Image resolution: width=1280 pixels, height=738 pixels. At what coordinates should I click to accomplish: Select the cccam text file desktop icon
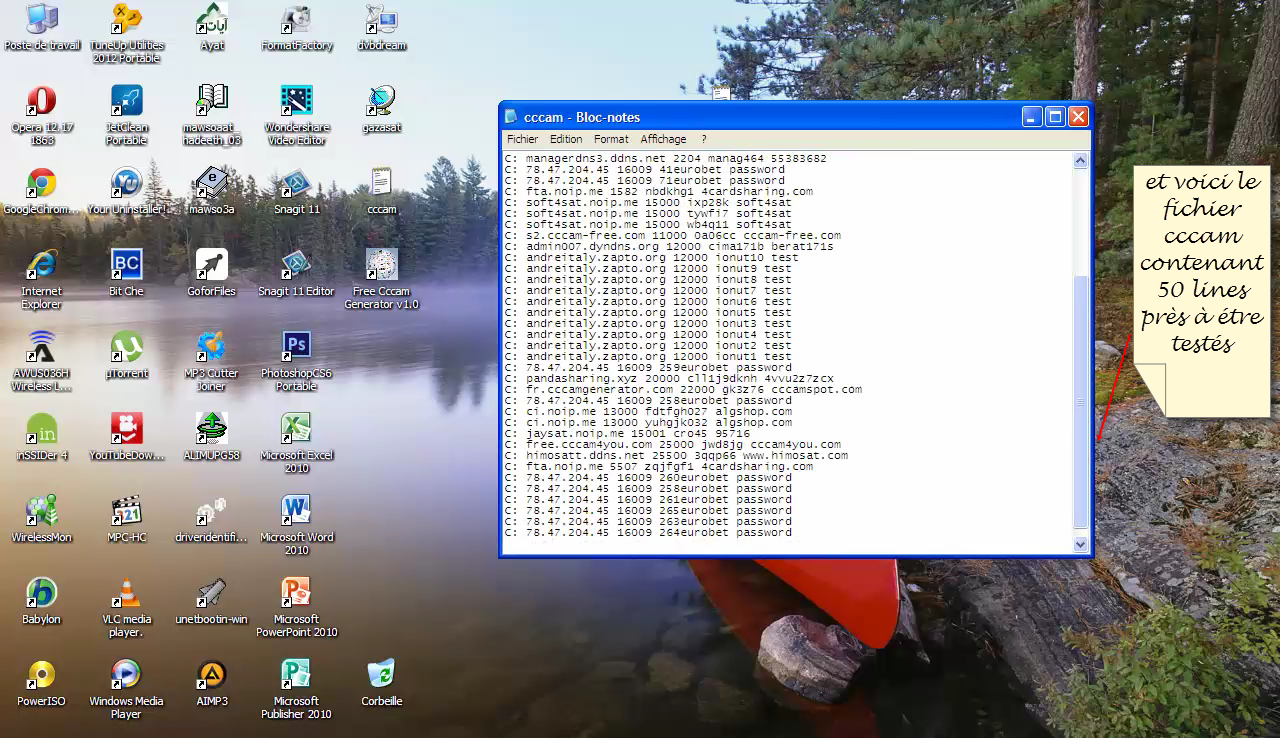point(381,184)
